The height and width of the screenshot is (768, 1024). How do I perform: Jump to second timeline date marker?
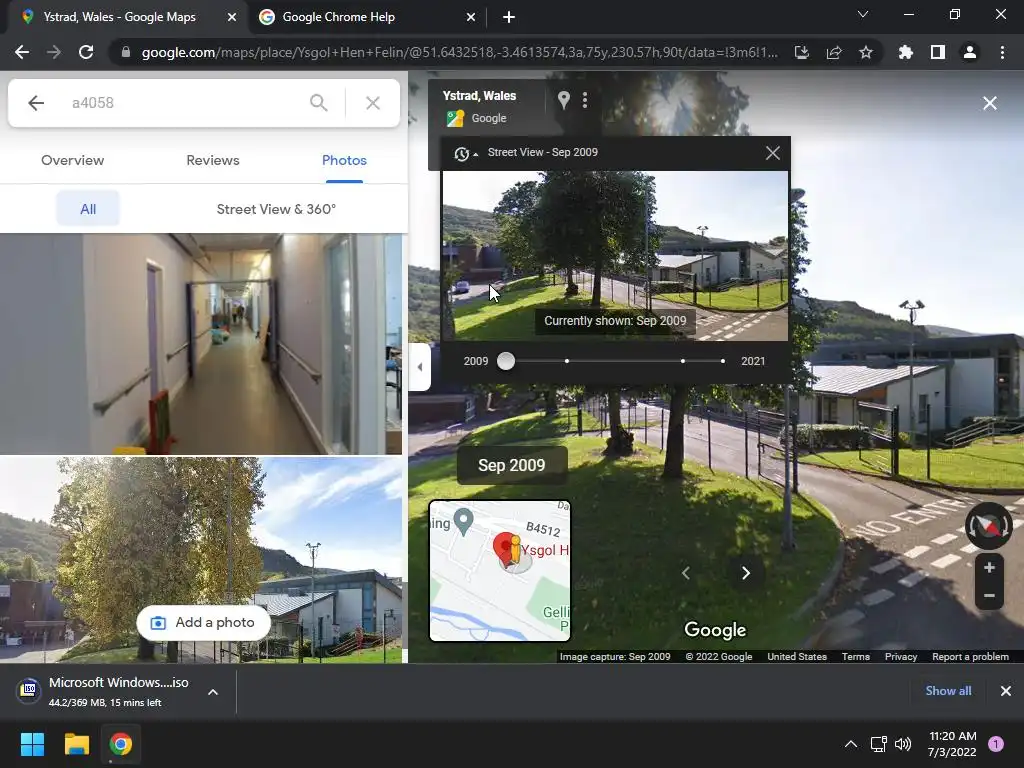[x=567, y=360]
